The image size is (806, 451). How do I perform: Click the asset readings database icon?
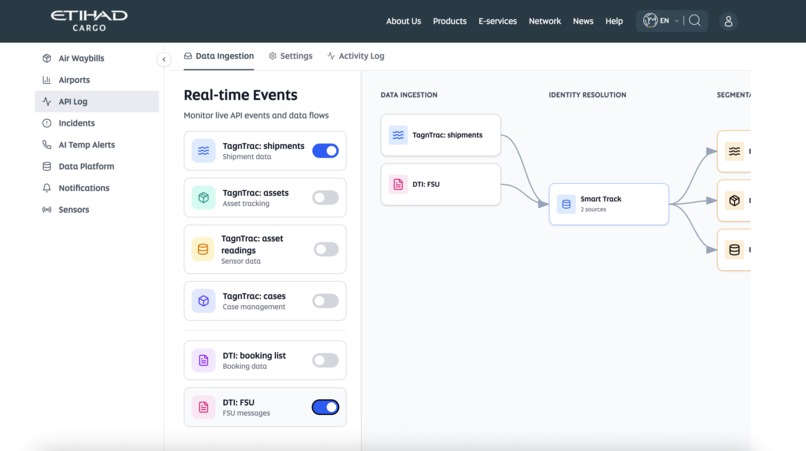click(x=203, y=249)
